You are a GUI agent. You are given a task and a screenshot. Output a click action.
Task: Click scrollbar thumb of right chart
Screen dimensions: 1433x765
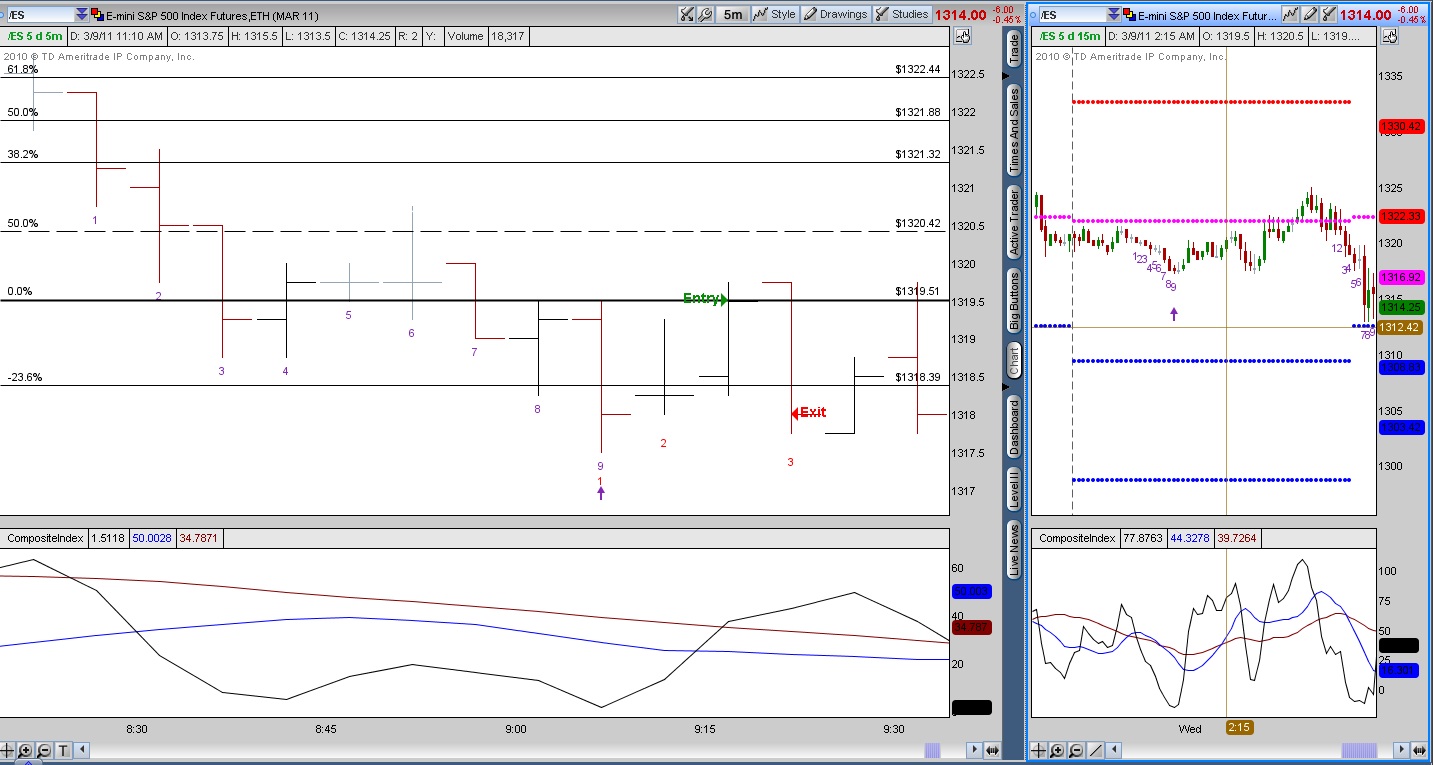1359,749
